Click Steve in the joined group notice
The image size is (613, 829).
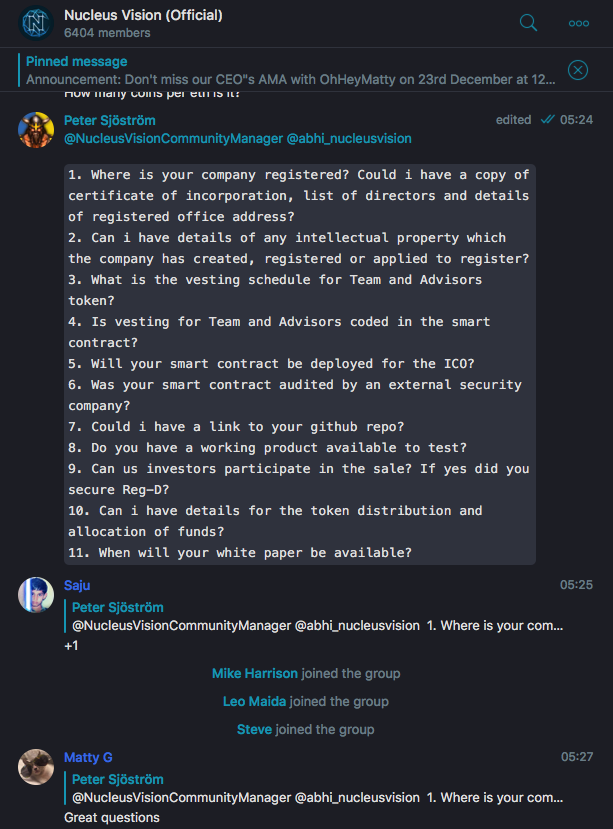(254, 730)
